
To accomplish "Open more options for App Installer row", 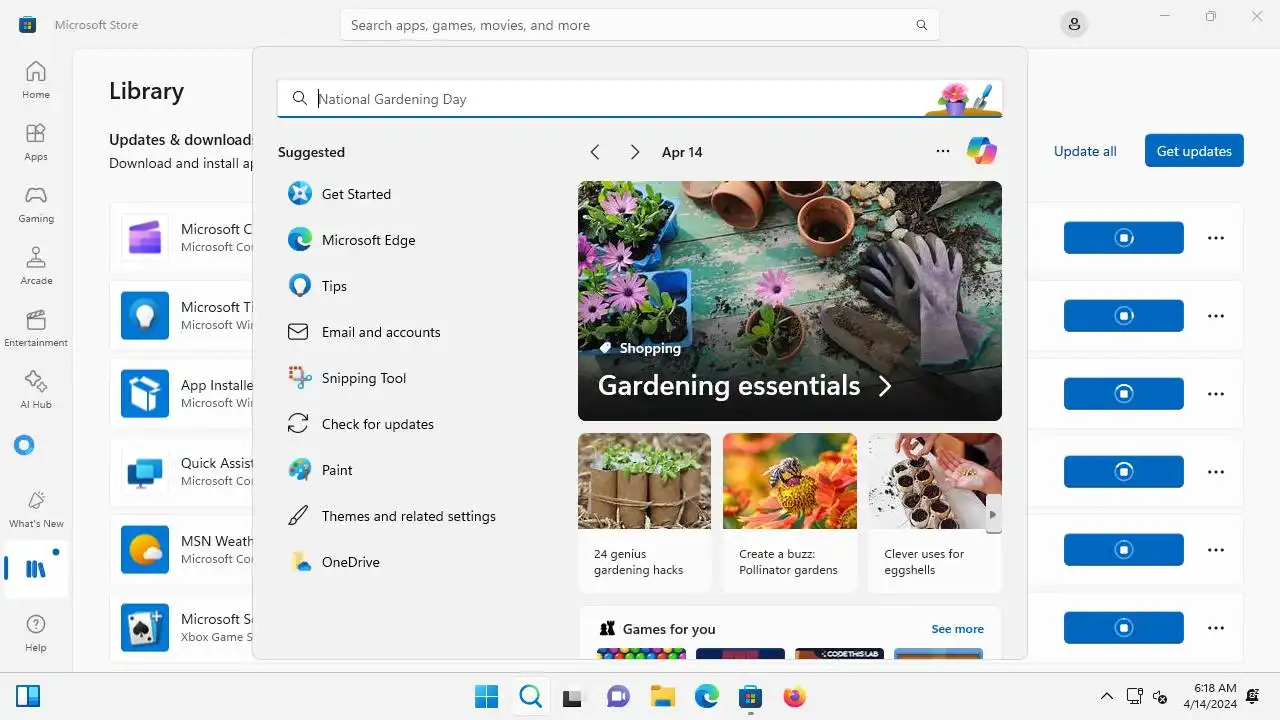I will (1216, 394).
